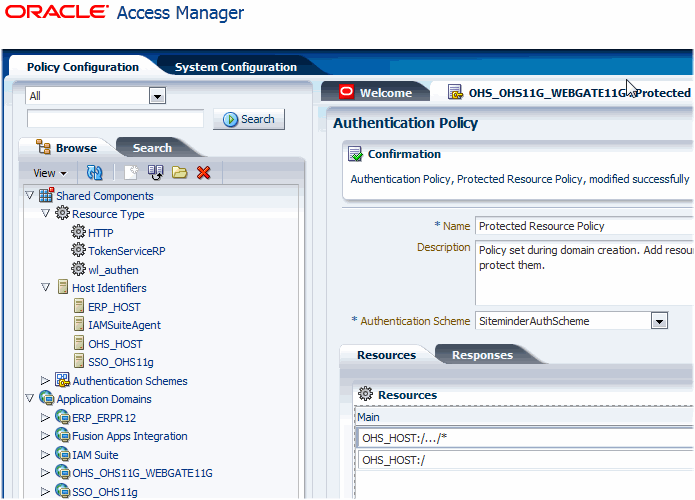Click the IAMSuiteAgent server icon
Screen dimensions: 695x500
point(79,324)
